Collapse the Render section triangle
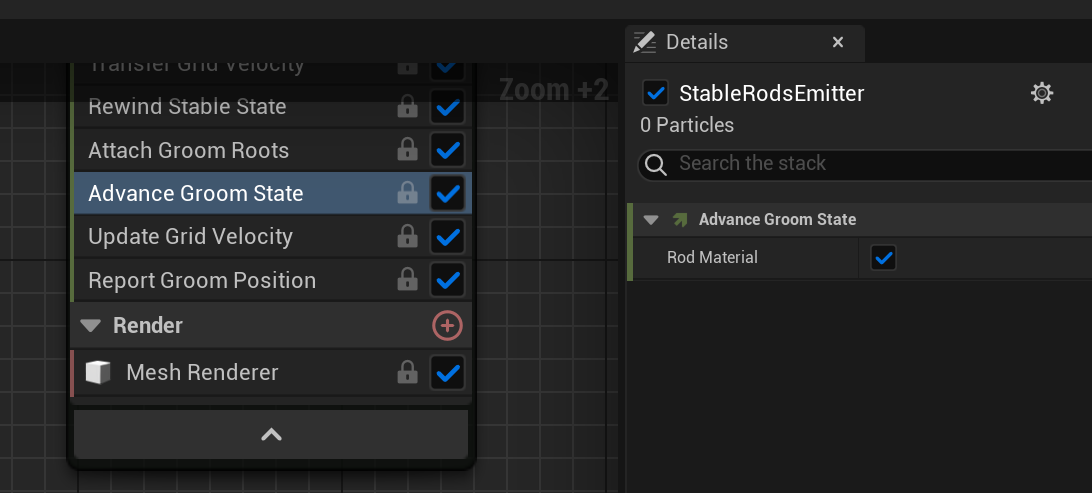The height and width of the screenshot is (493, 1092). tap(91, 326)
